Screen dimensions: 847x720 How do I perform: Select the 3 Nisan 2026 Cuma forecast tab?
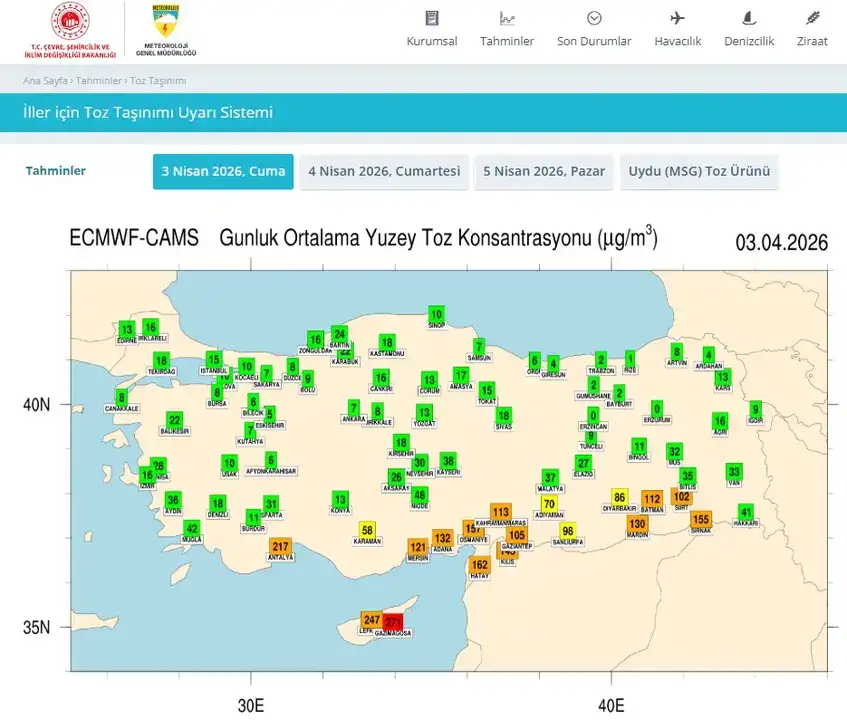point(223,171)
